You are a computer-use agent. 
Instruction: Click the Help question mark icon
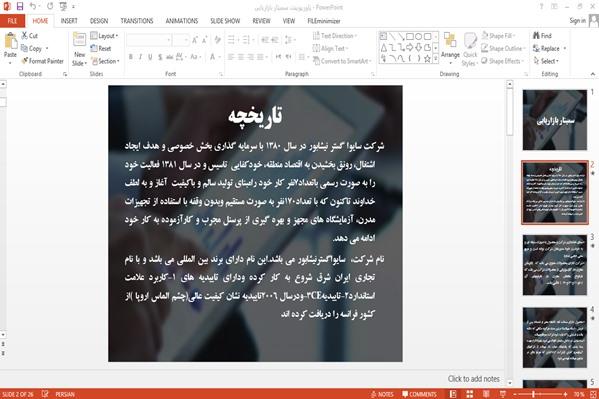[x=541, y=6]
